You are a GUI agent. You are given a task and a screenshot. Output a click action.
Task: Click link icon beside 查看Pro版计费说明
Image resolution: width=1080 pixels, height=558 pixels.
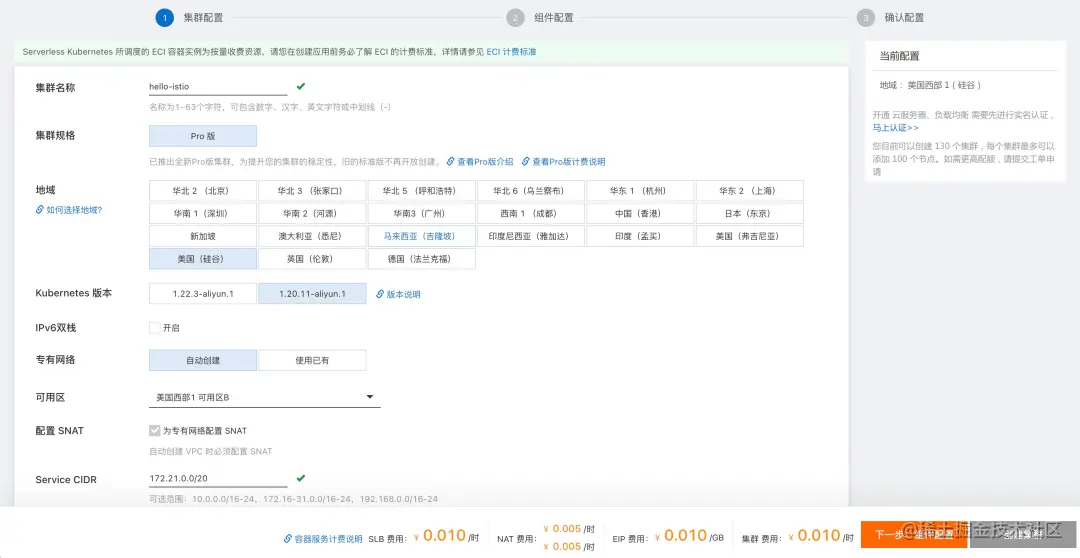(x=526, y=162)
